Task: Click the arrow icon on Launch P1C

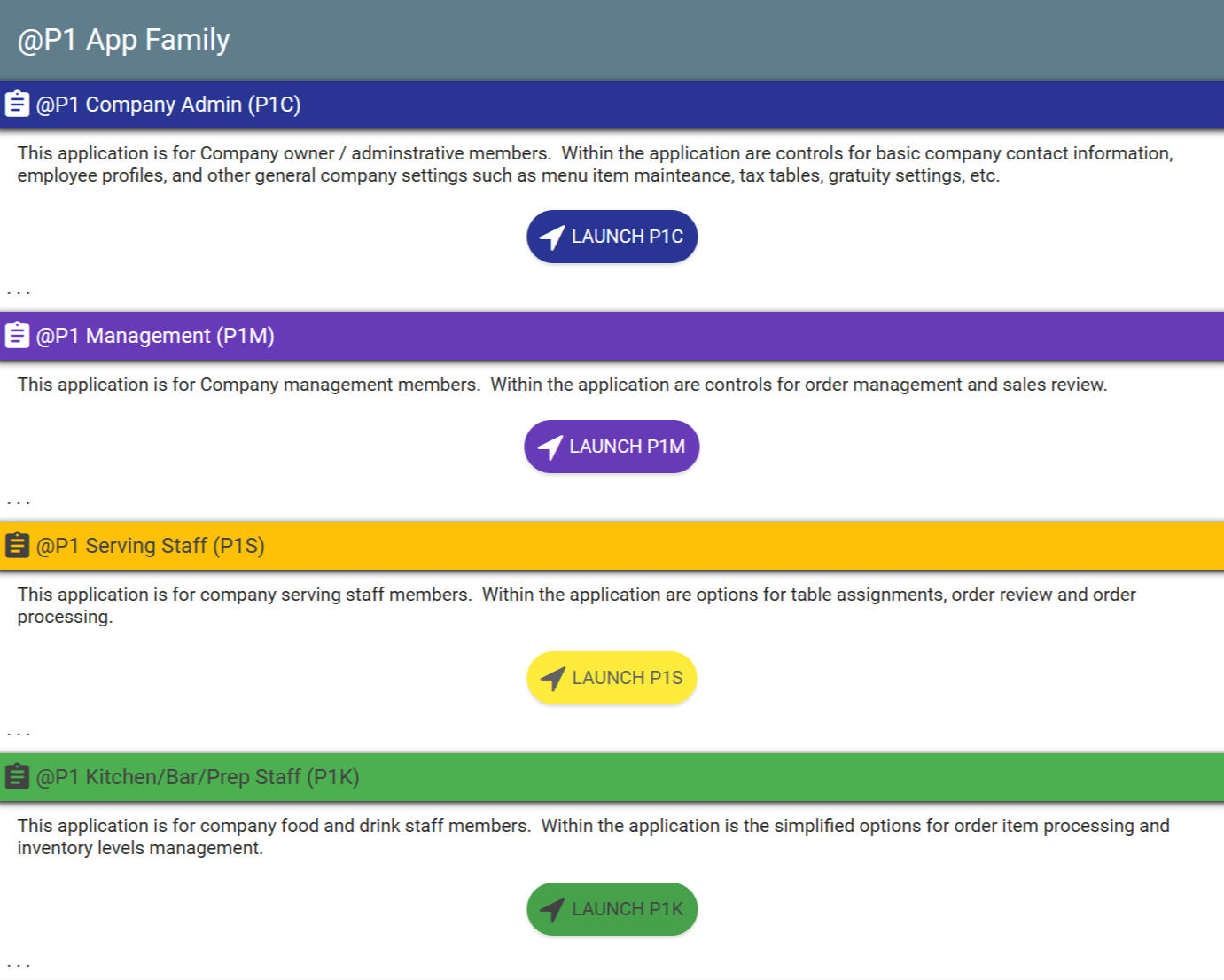Action: pyautogui.click(x=552, y=237)
